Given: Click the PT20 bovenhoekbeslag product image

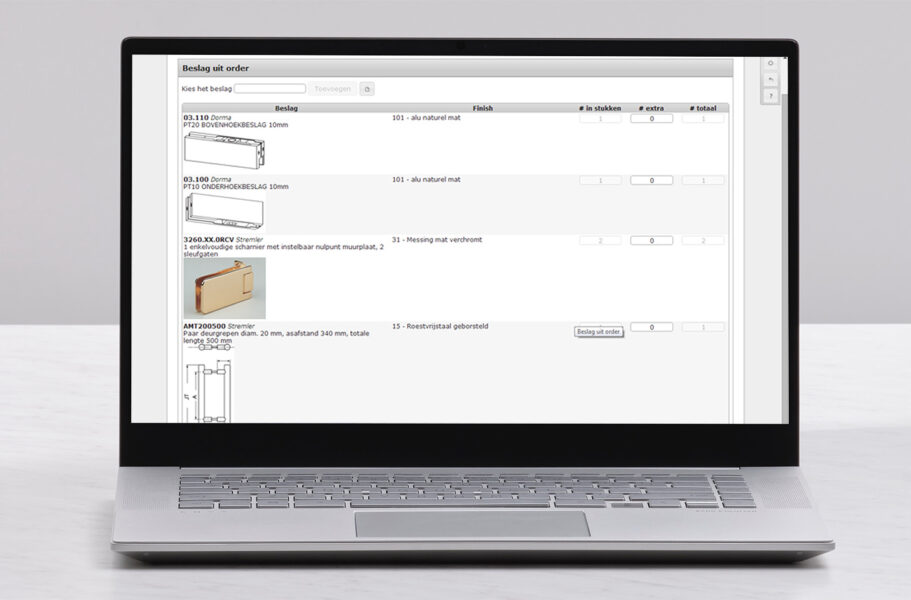Looking at the screenshot, I should tap(225, 150).
